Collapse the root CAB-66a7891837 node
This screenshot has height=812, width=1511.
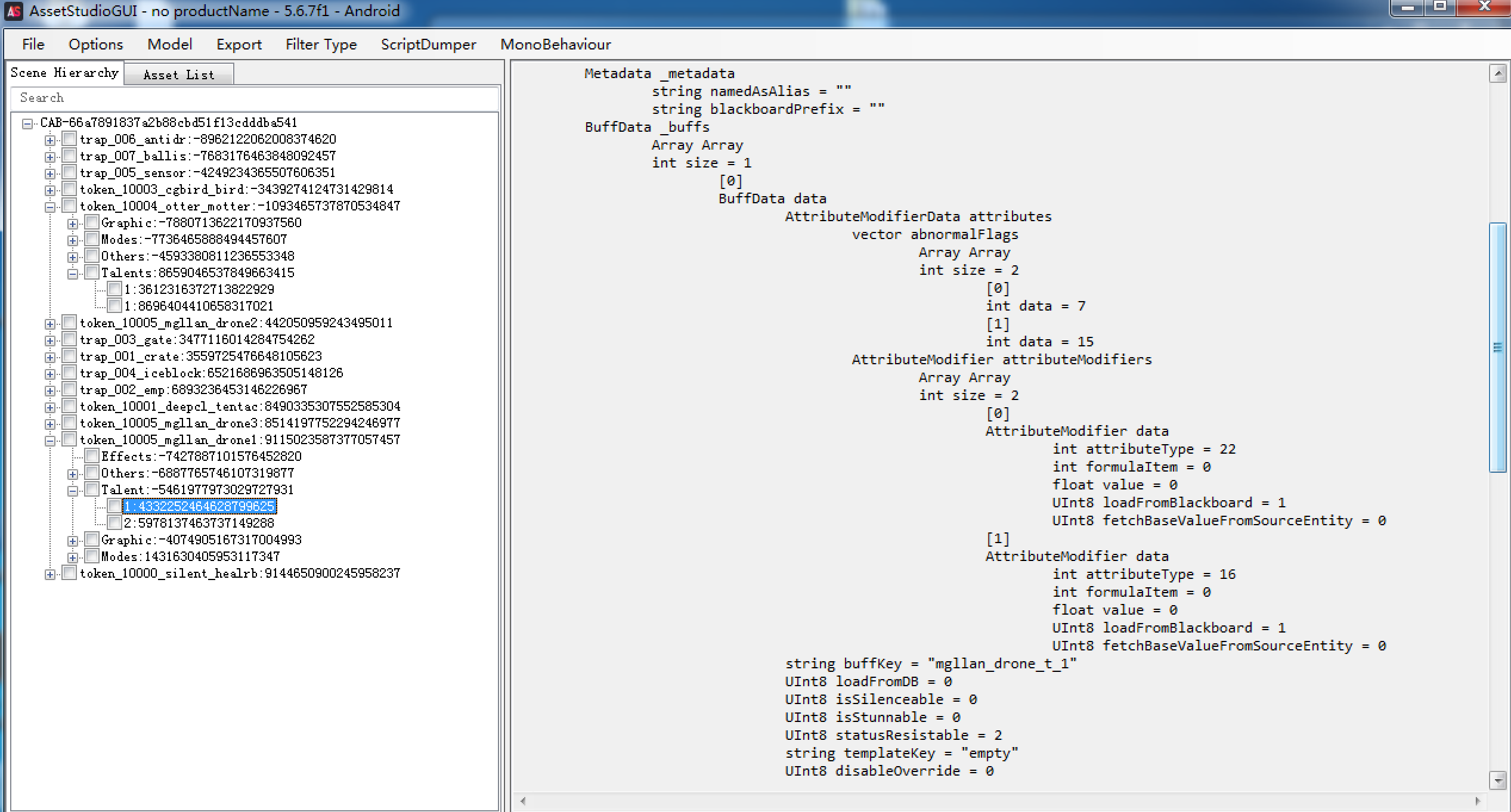[x=27, y=123]
